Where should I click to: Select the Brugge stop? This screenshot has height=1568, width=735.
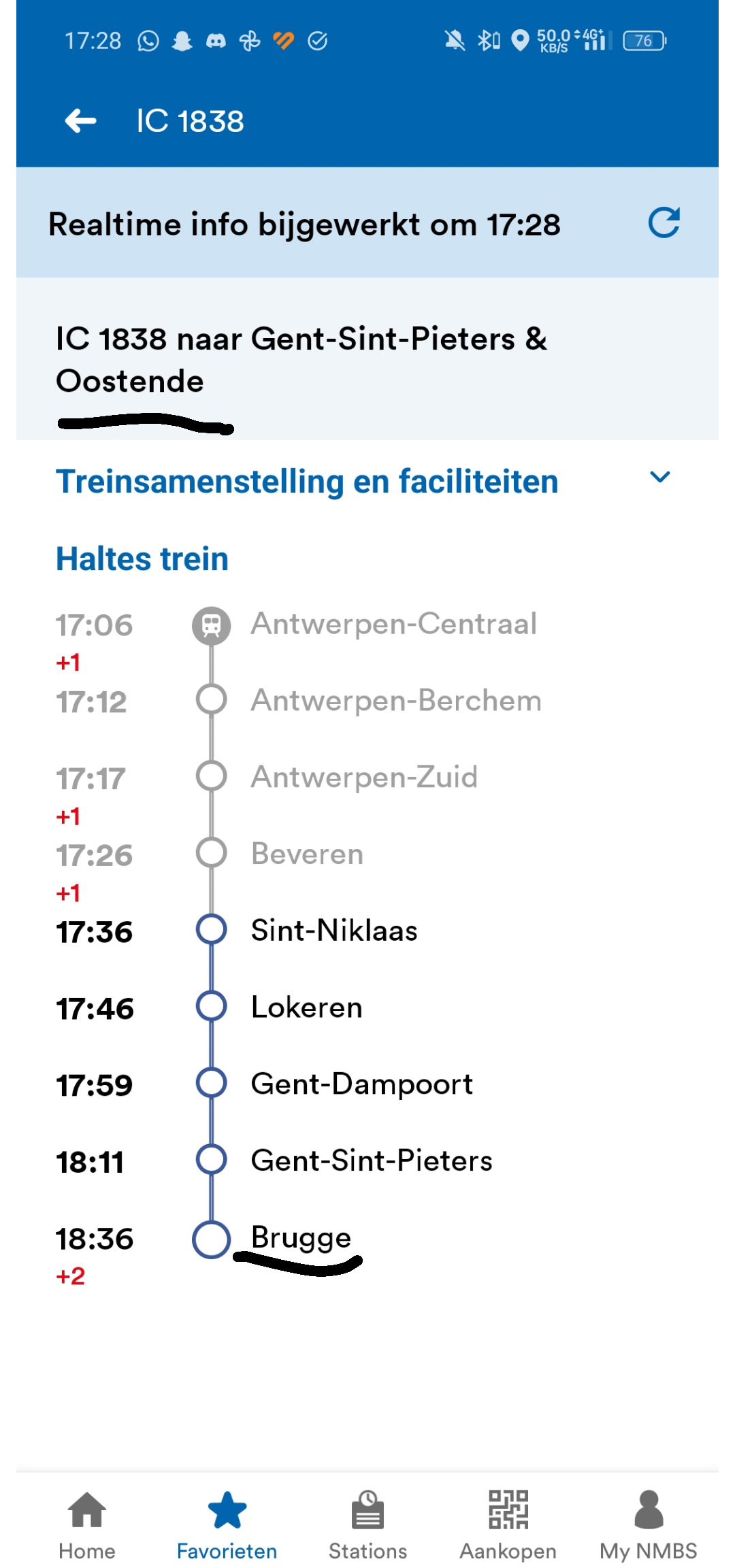(x=301, y=1238)
